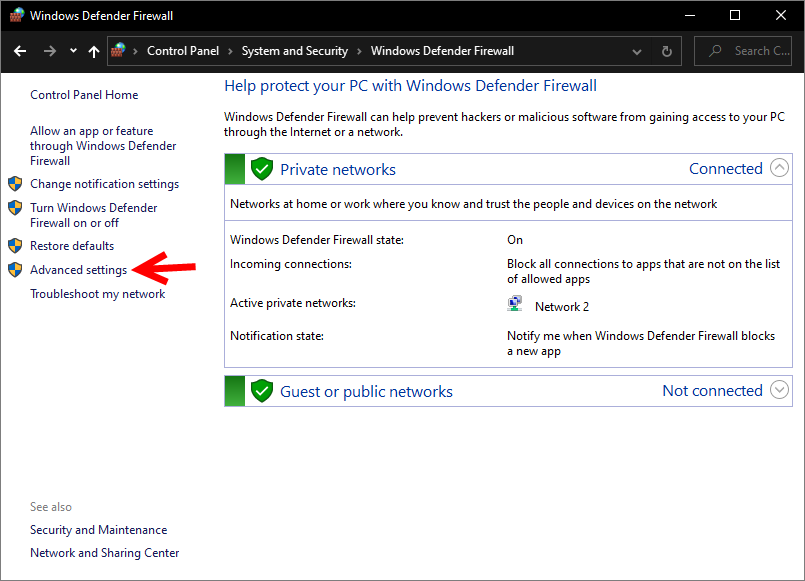
Task: Click the Active private networks label
Action: click(293, 303)
